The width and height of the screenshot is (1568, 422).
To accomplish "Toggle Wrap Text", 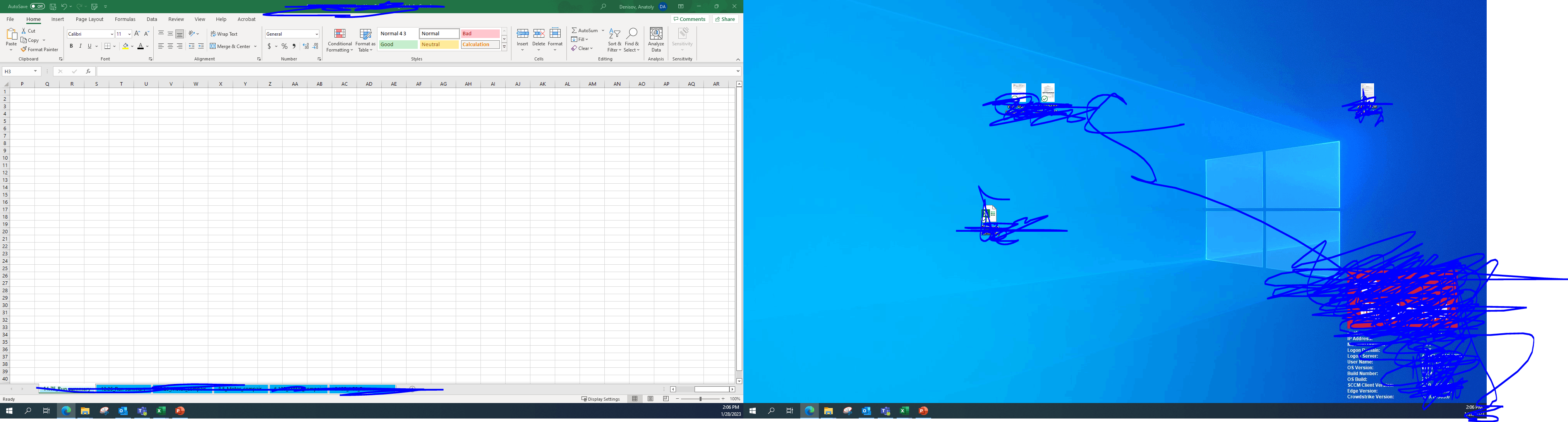I will [224, 34].
